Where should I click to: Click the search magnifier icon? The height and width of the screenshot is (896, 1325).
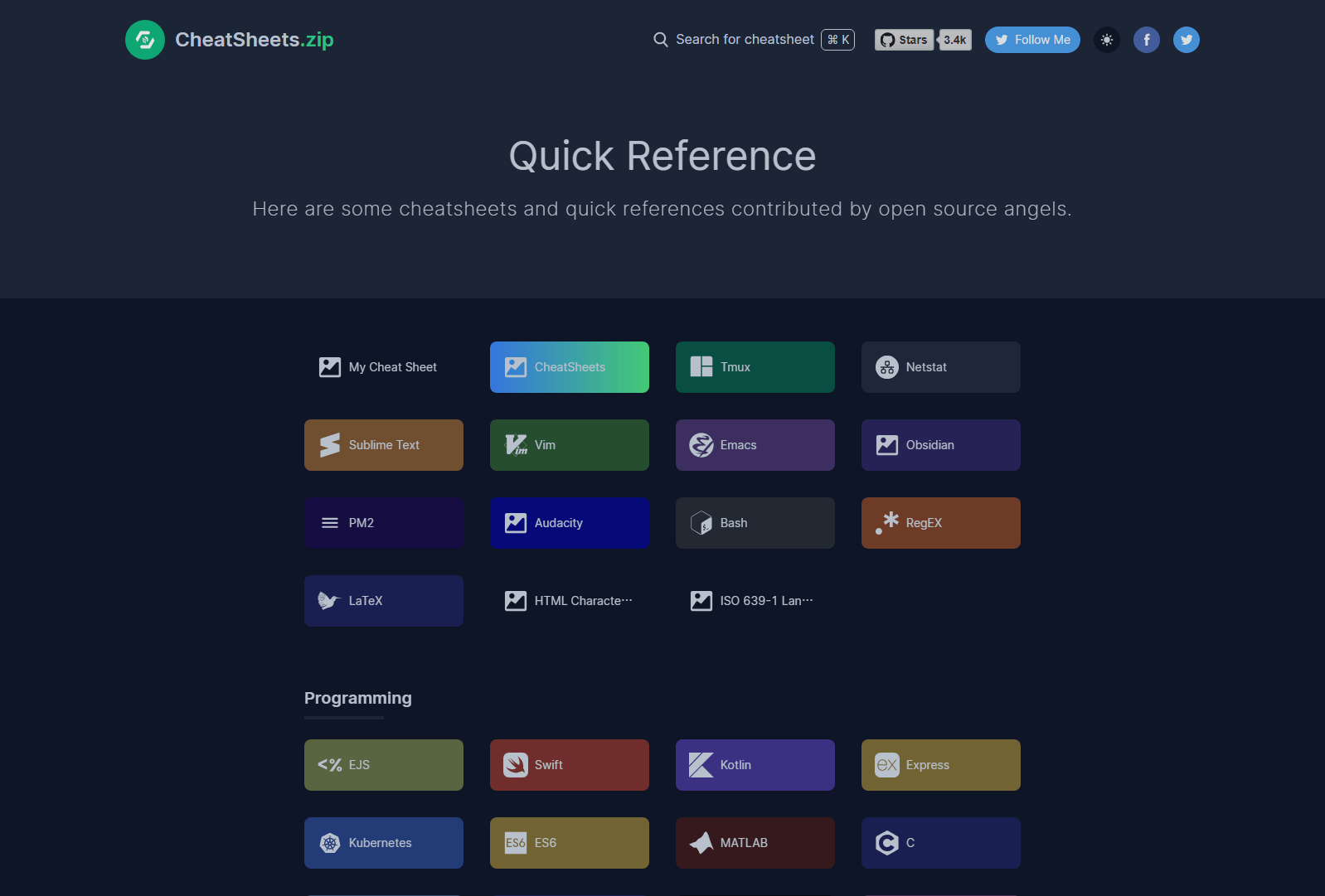coord(661,40)
